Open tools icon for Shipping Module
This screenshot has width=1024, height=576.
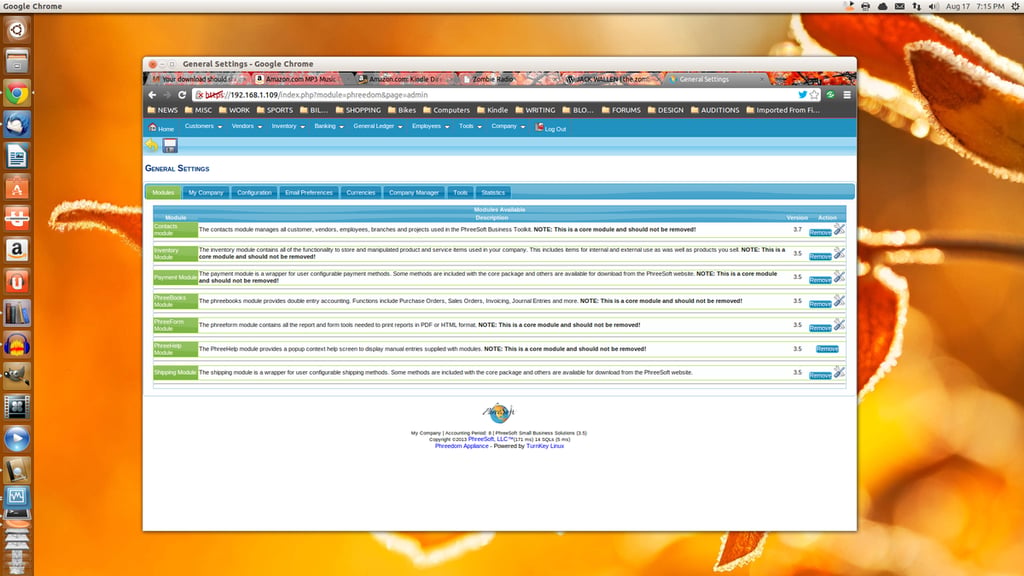pos(839,372)
